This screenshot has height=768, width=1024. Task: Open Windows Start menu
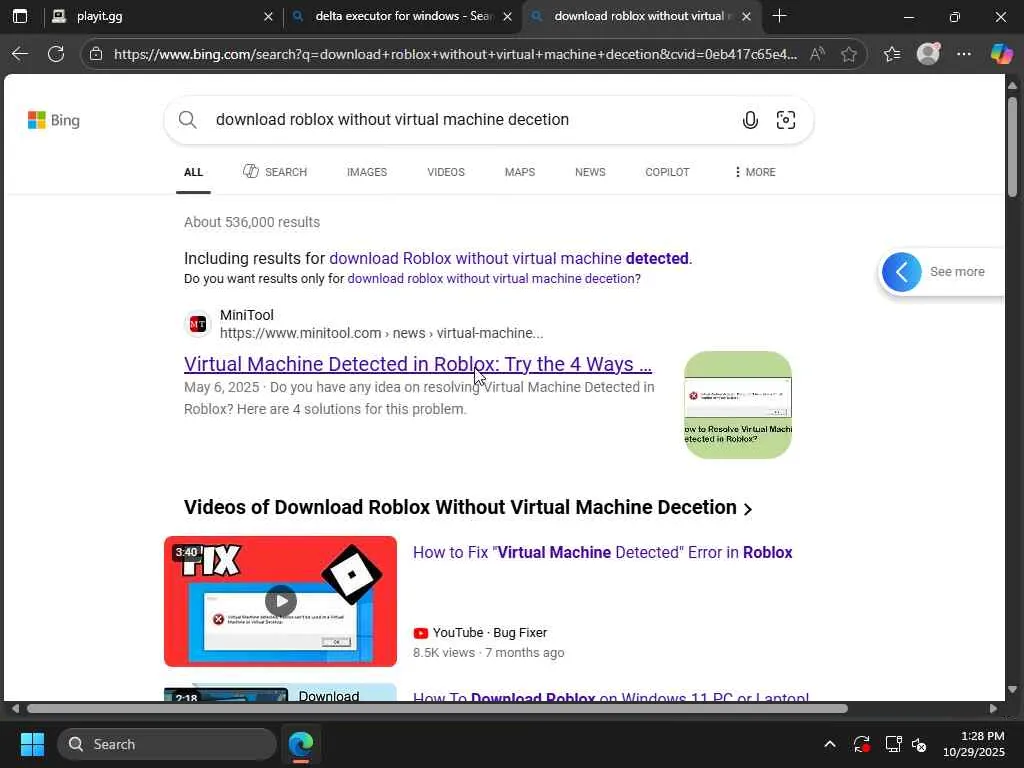[32, 744]
